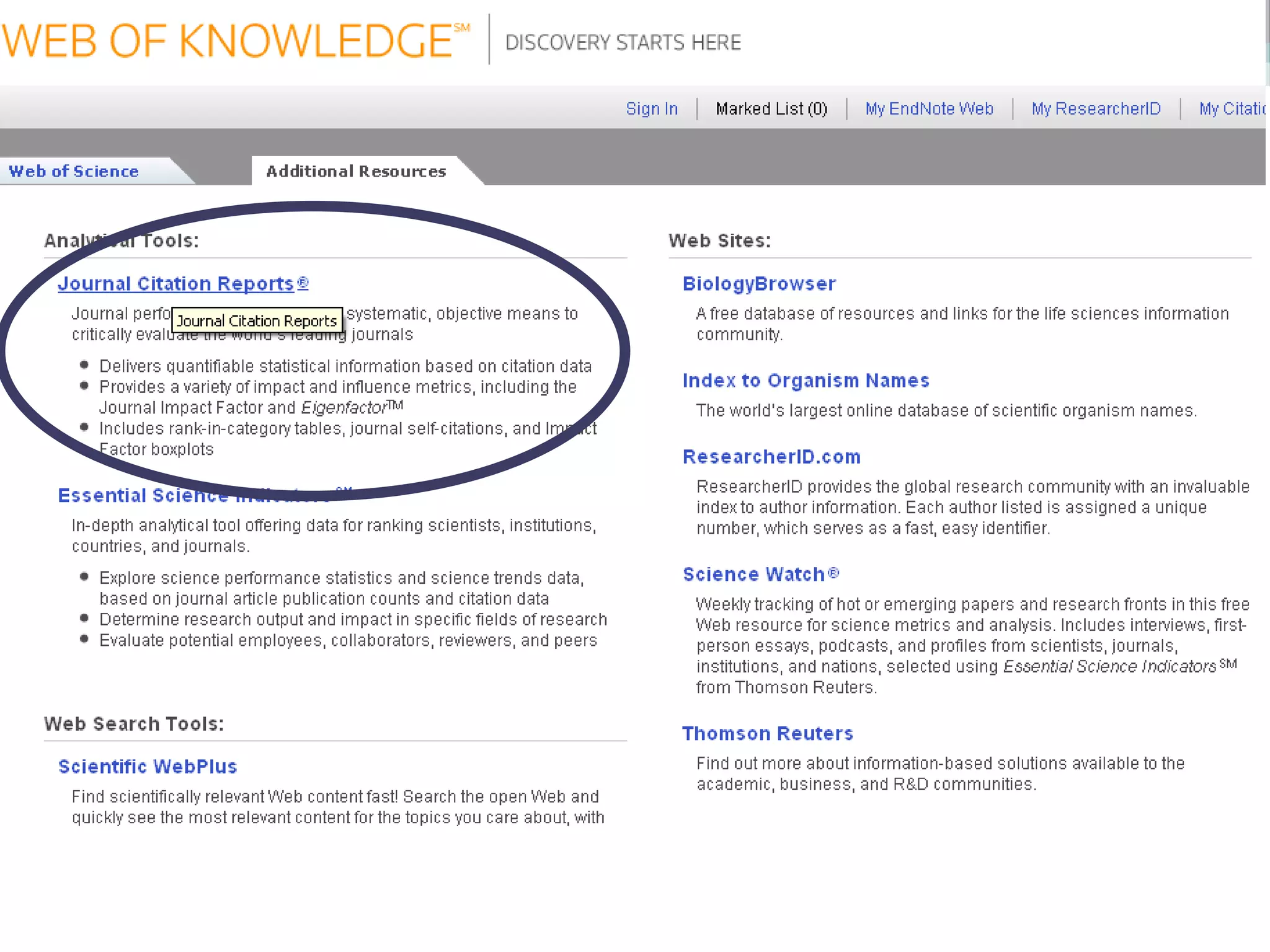Visit the ResearcherID.com link
Viewport: 1270px width, 952px height.
(771, 457)
